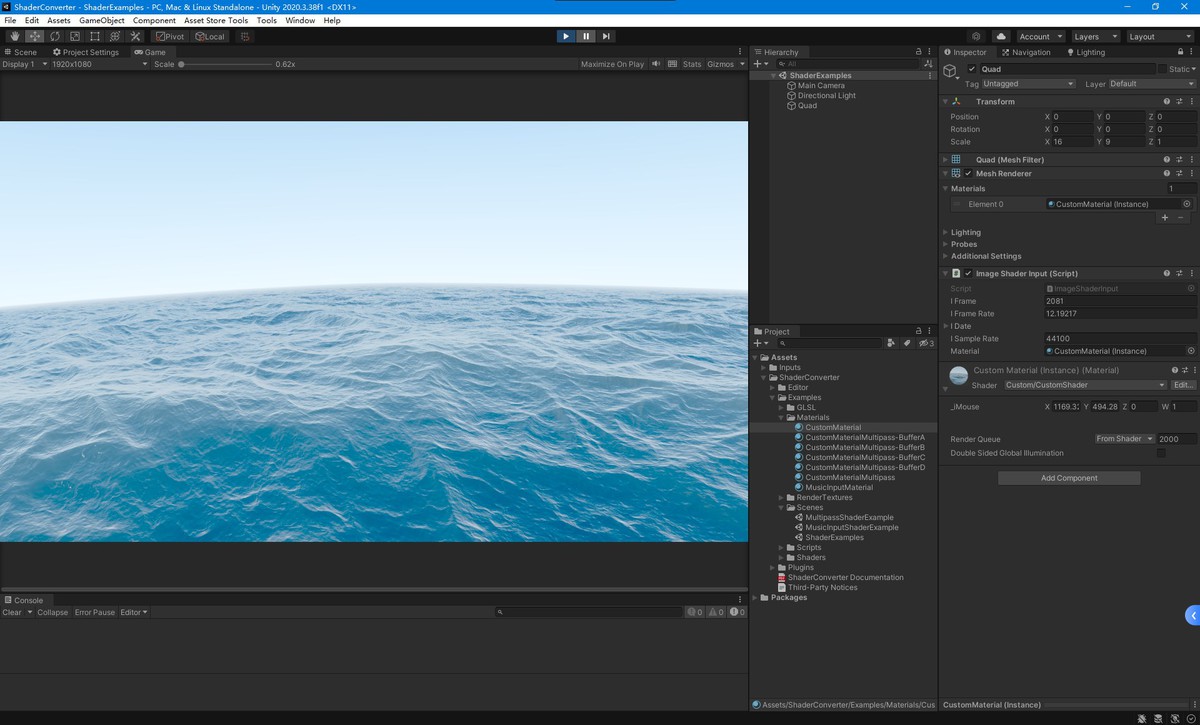Screen dimensions: 1200x725
Task: Open the Shader dropdown Custom/CustomShader
Action: (1085, 385)
